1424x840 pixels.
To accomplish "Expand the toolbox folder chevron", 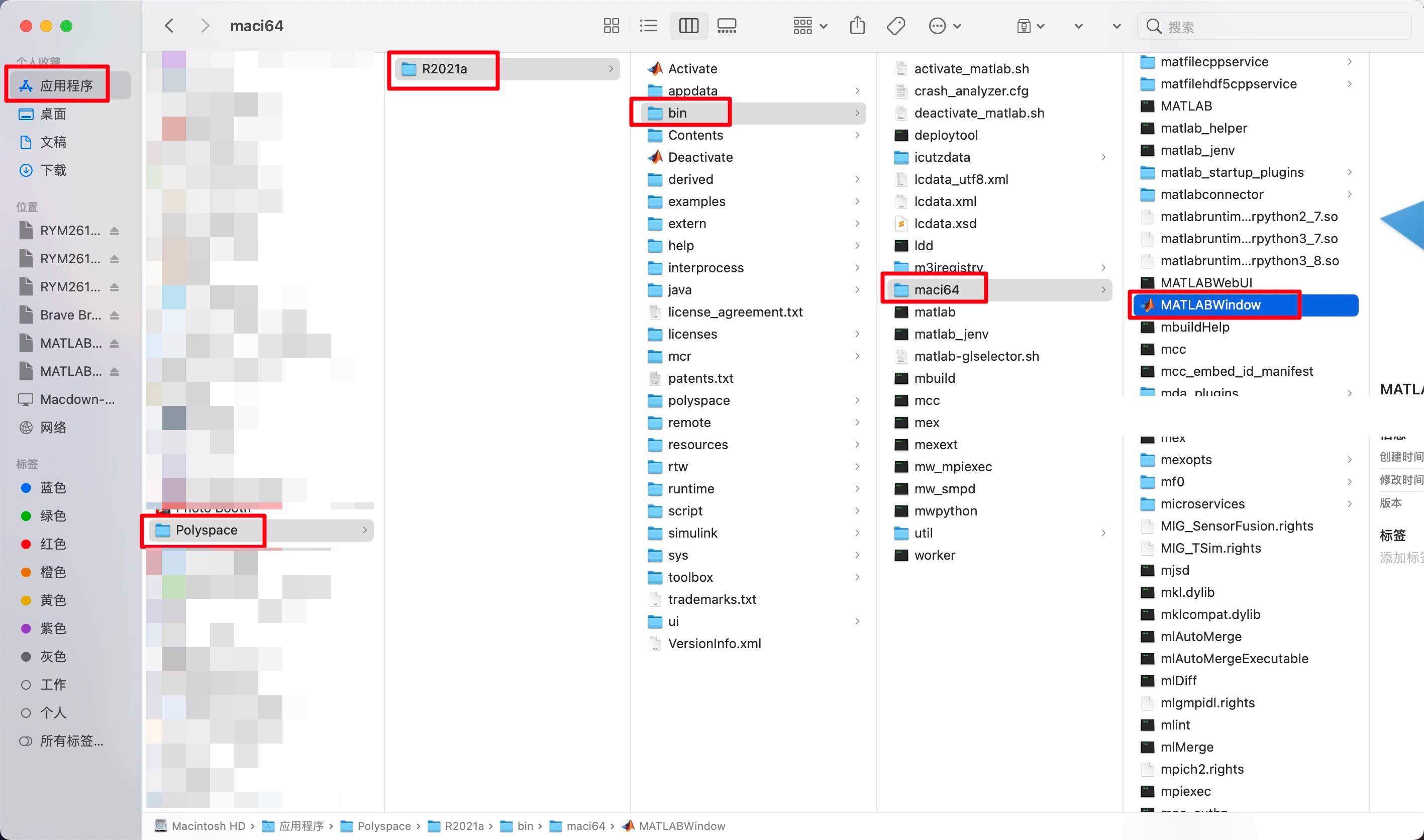I will (x=857, y=577).
